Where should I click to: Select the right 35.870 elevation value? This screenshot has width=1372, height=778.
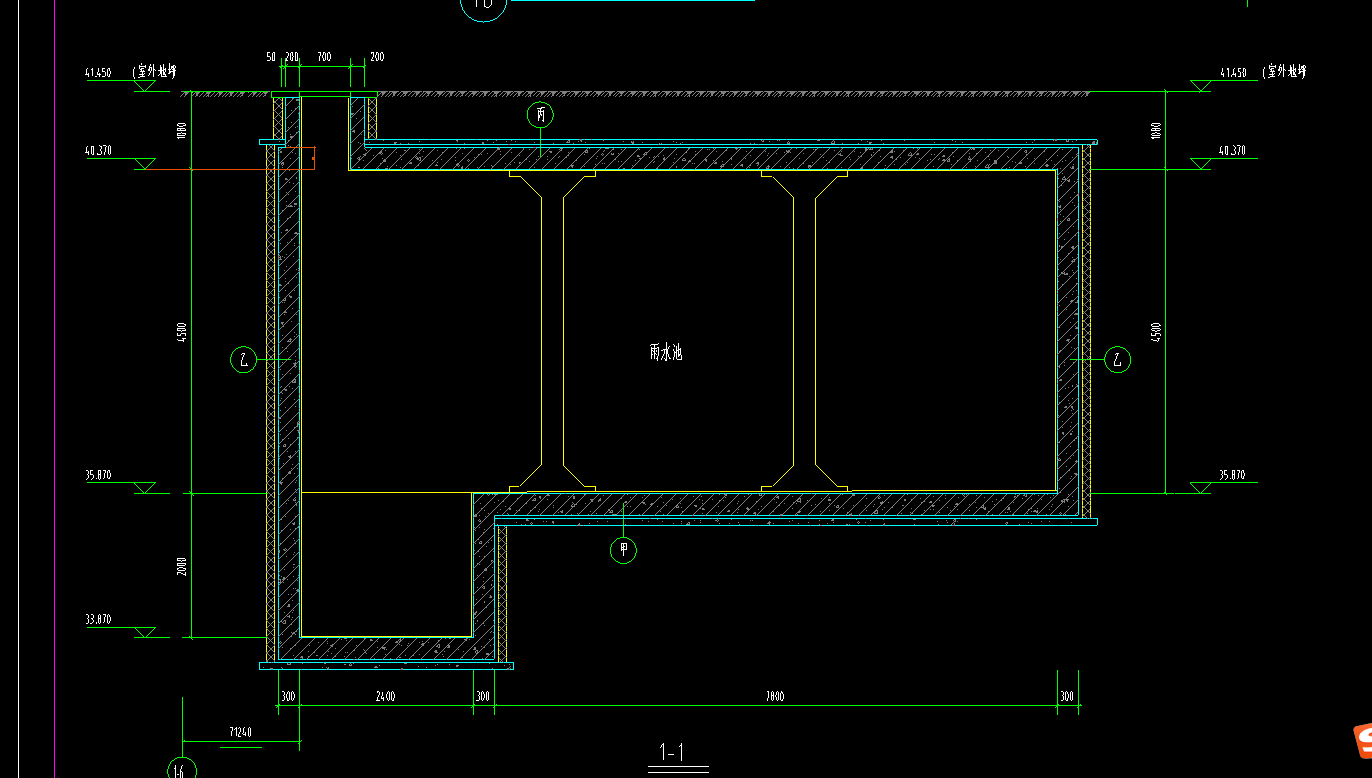tap(1233, 475)
